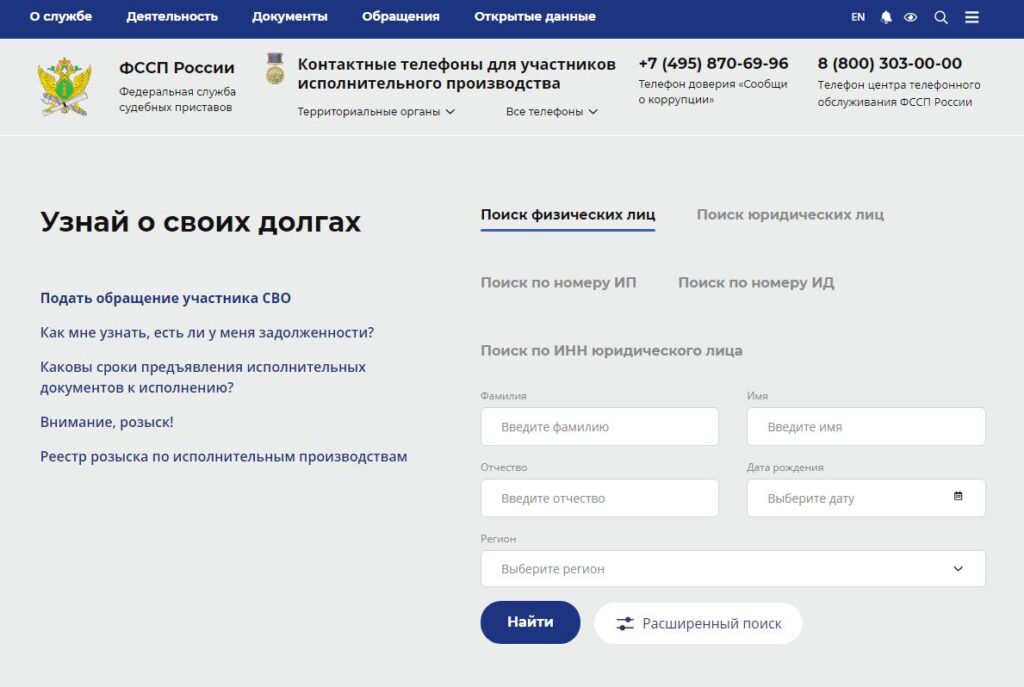Open Внимание, розыск! link

pyautogui.click(x=107, y=422)
